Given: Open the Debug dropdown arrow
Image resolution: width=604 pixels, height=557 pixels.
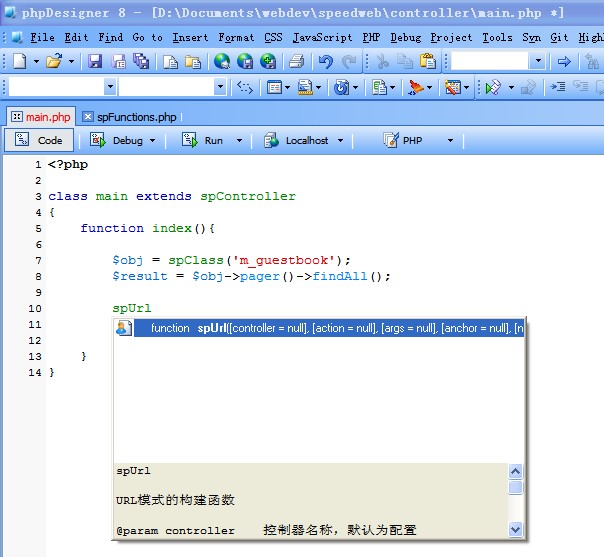Looking at the screenshot, I should pos(153,141).
